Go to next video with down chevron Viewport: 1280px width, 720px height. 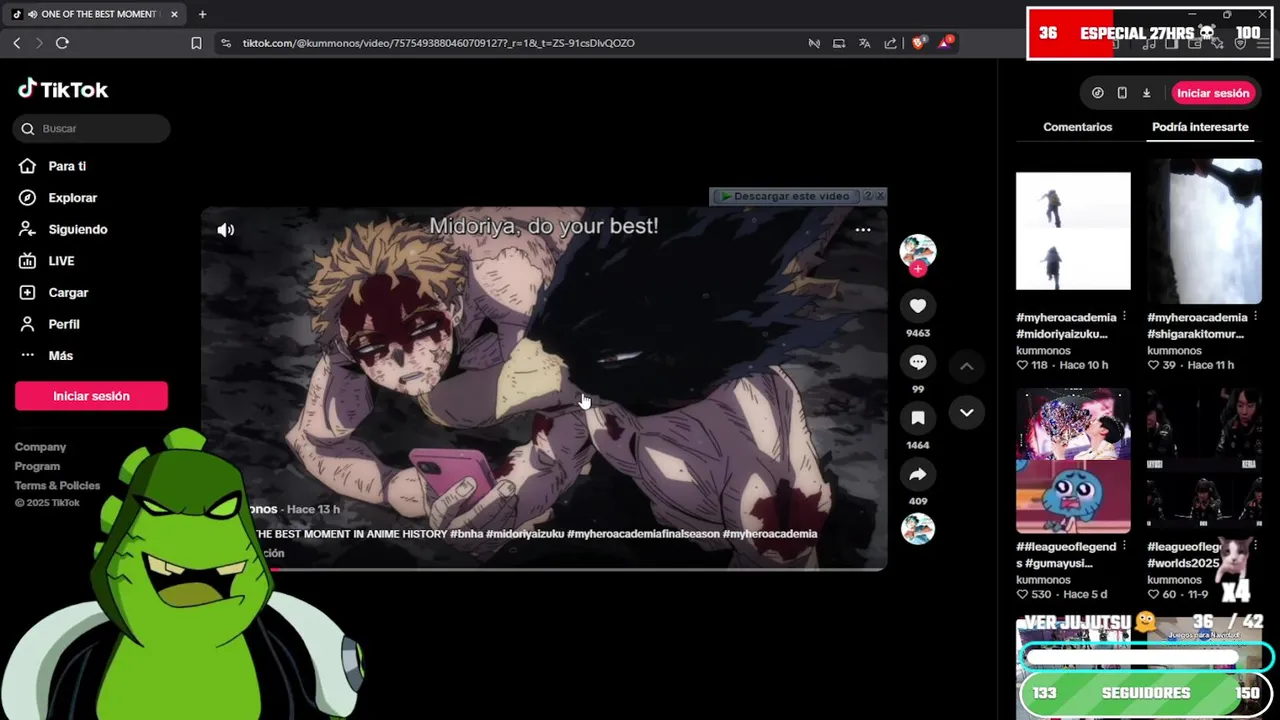tap(966, 412)
